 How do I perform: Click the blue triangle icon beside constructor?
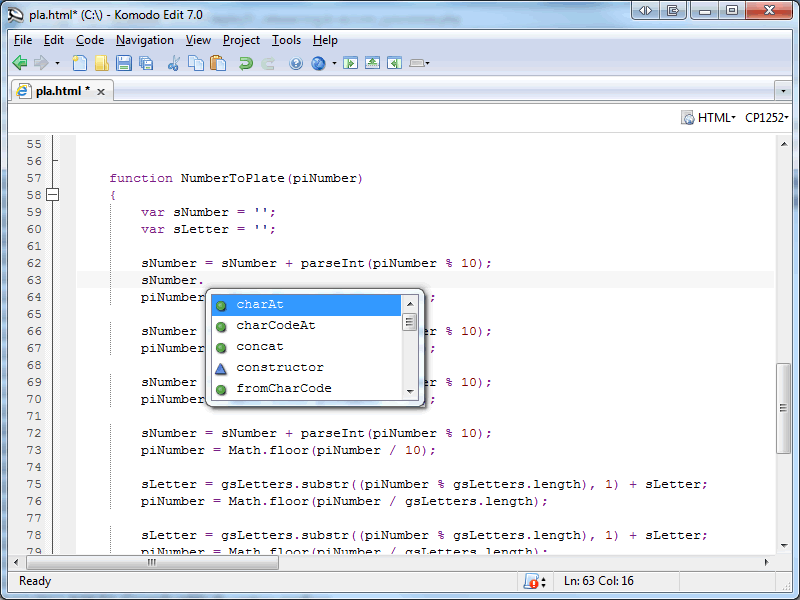click(221, 368)
